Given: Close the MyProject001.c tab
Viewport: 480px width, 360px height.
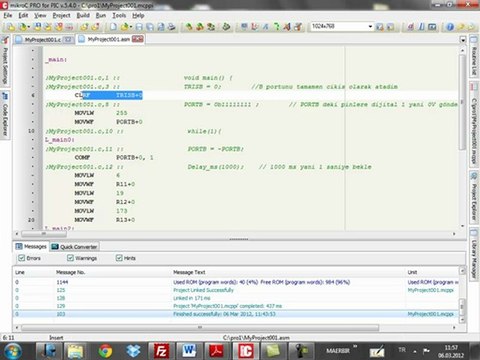Looking at the screenshot, I should 68,40.
